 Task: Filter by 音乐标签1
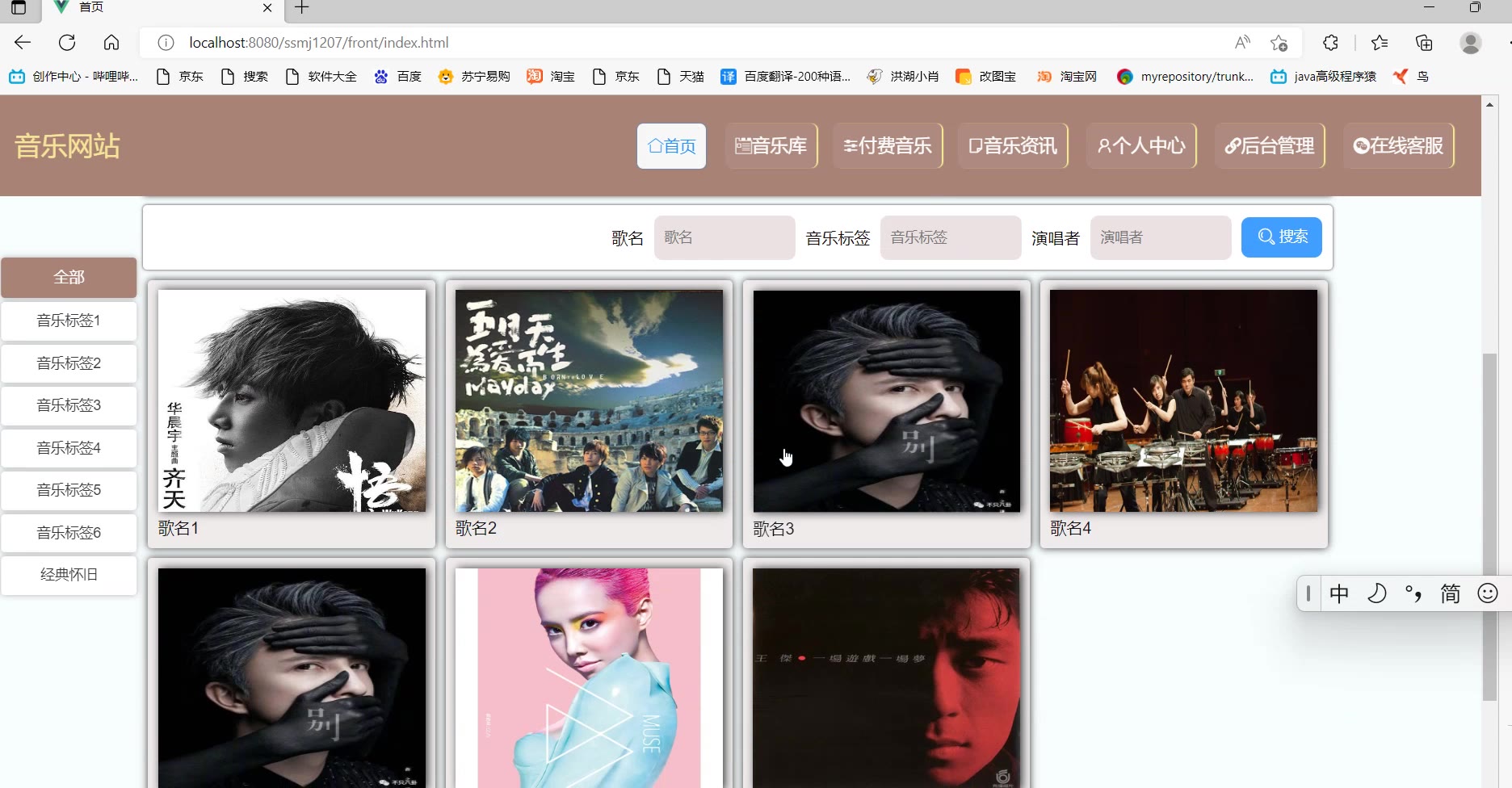[69, 321]
